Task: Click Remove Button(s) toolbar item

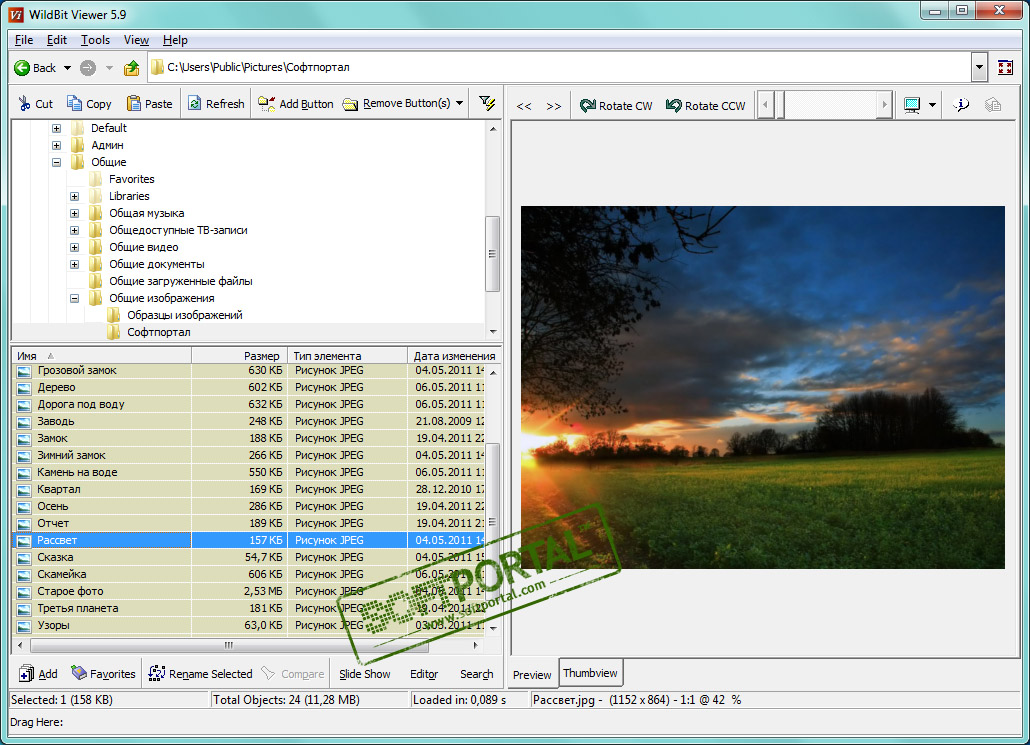Action: pyautogui.click(x=397, y=104)
